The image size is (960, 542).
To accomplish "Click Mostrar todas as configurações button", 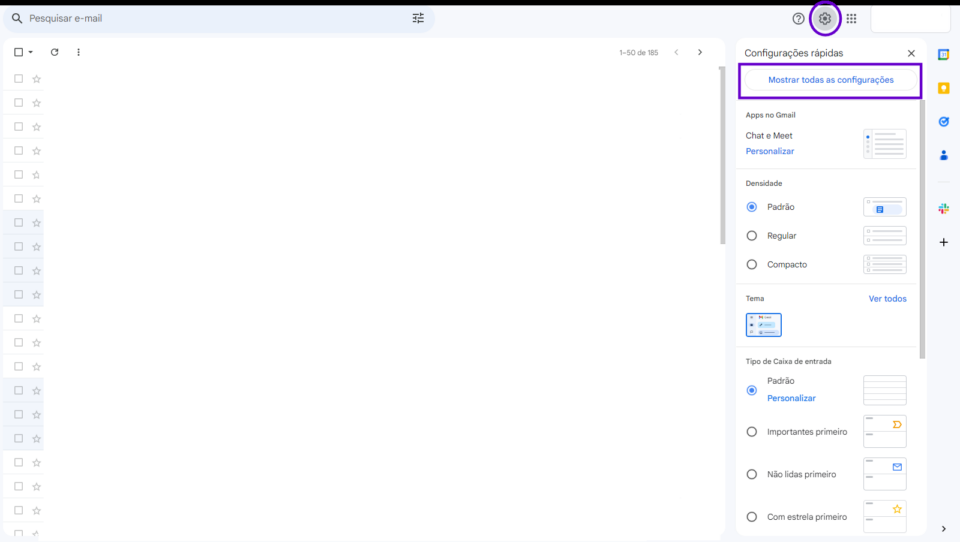I will [830, 80].
